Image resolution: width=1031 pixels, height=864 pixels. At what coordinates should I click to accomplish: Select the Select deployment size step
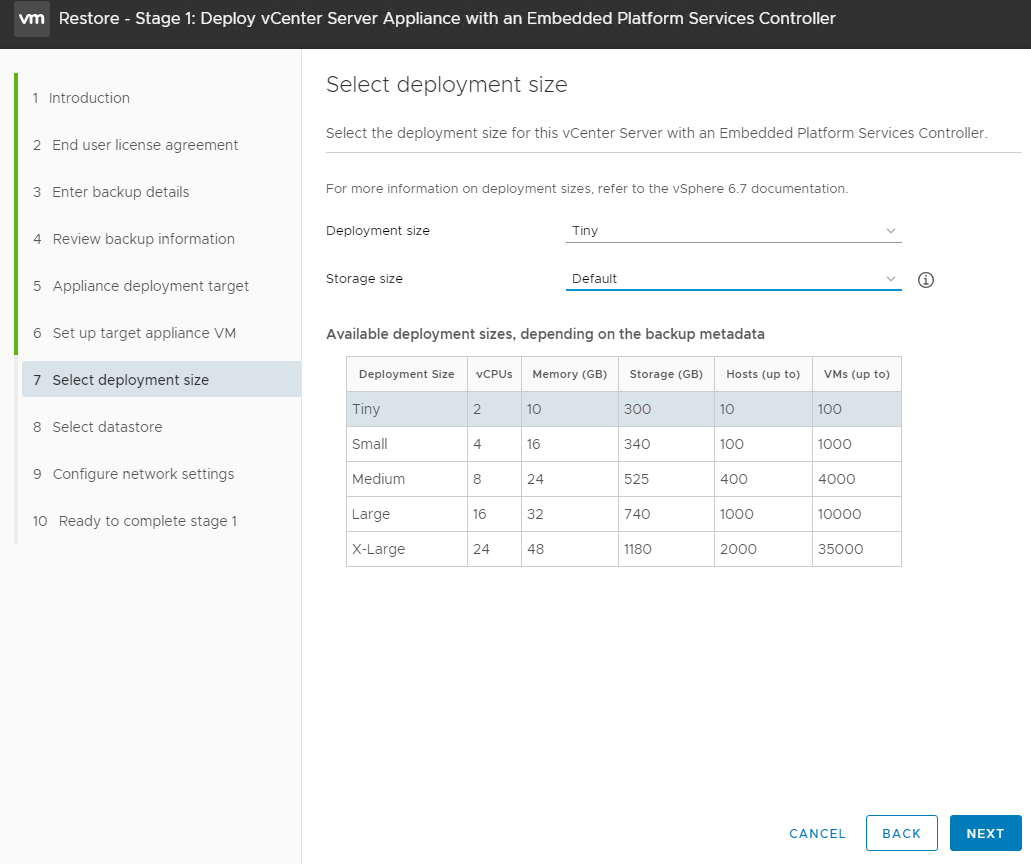pyautogui.click(x=130, y=380)
